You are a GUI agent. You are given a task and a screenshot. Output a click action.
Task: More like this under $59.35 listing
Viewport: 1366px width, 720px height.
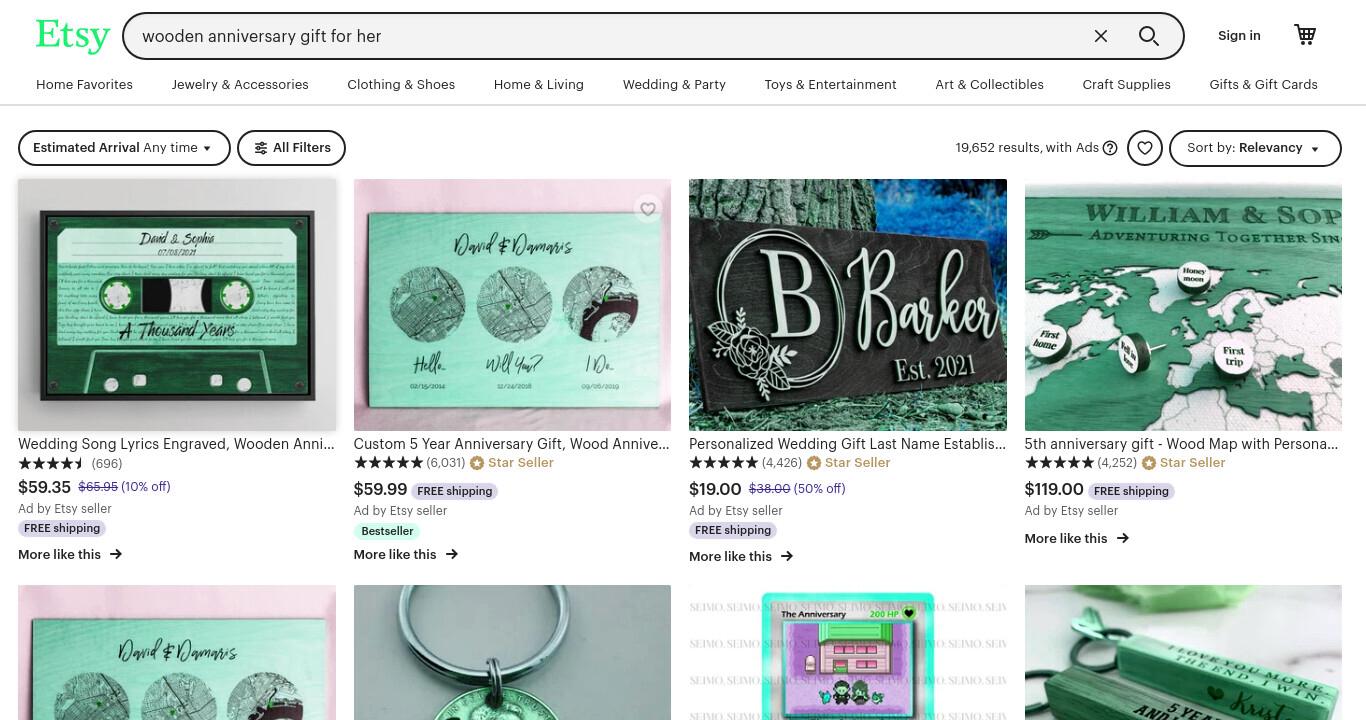(x=70, y=554)
